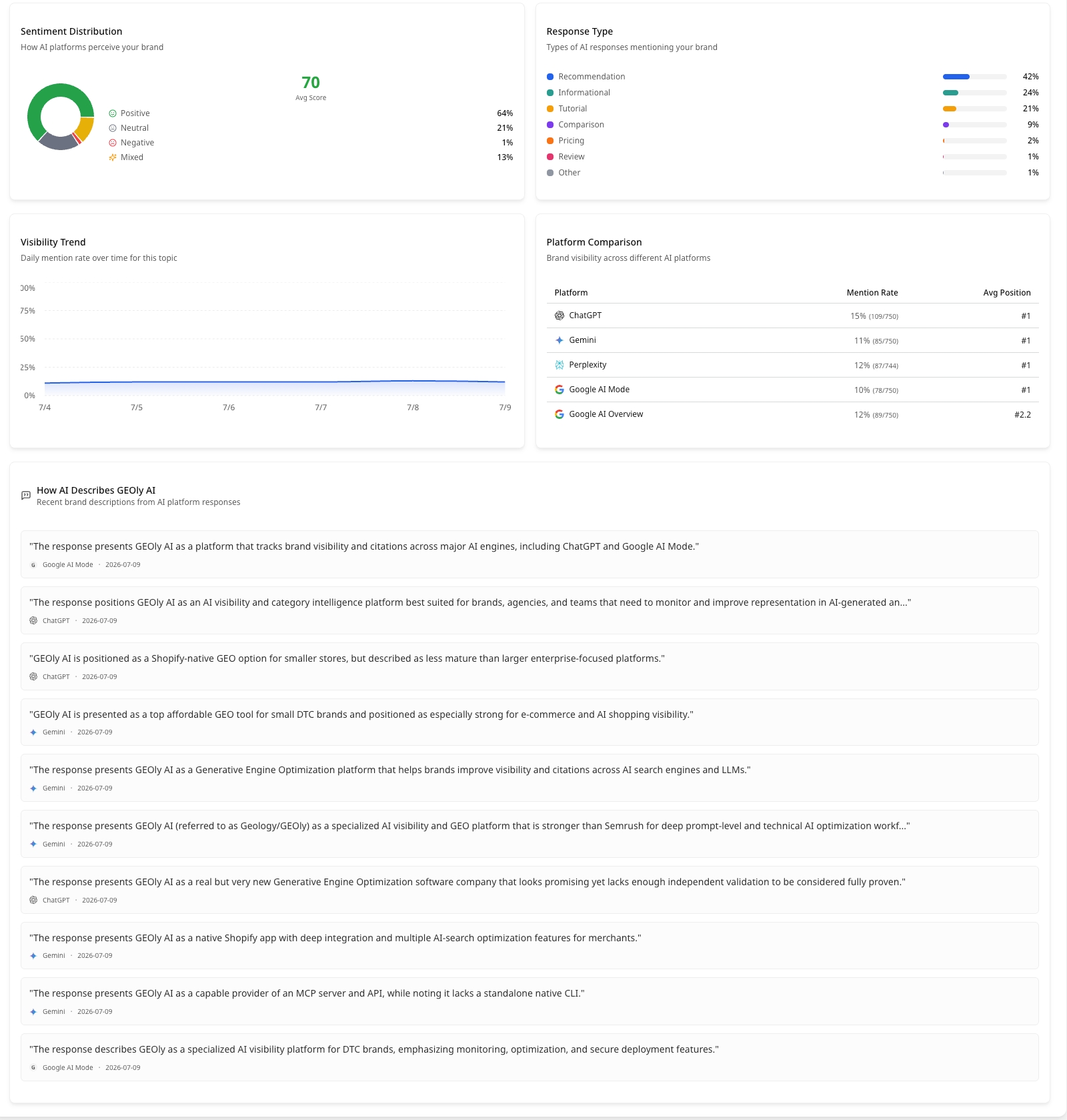This screenshot has height=1120, width=1067.
Task: Click the How AI Describes GEOly AI heading
Action: (x=96, y=490)
